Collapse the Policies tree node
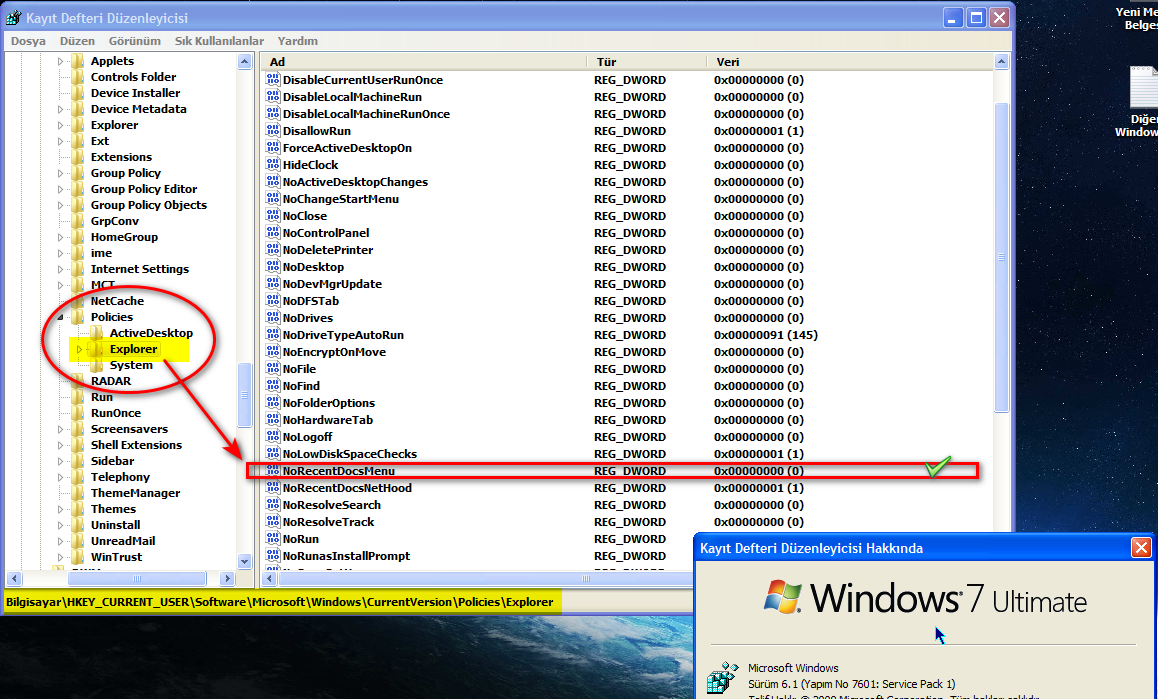The height and width of the screenshot is (699, 1158). pos(61,317)
